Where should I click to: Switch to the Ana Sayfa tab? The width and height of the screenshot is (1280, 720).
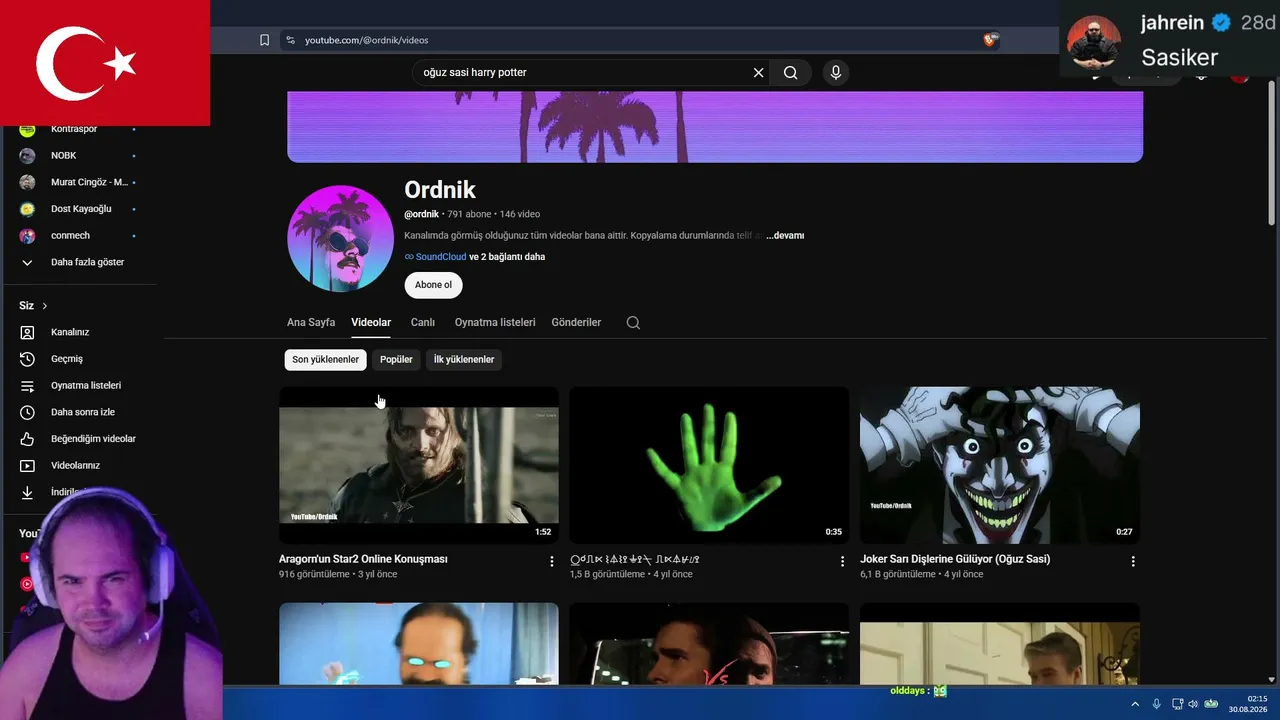point(311,323)
